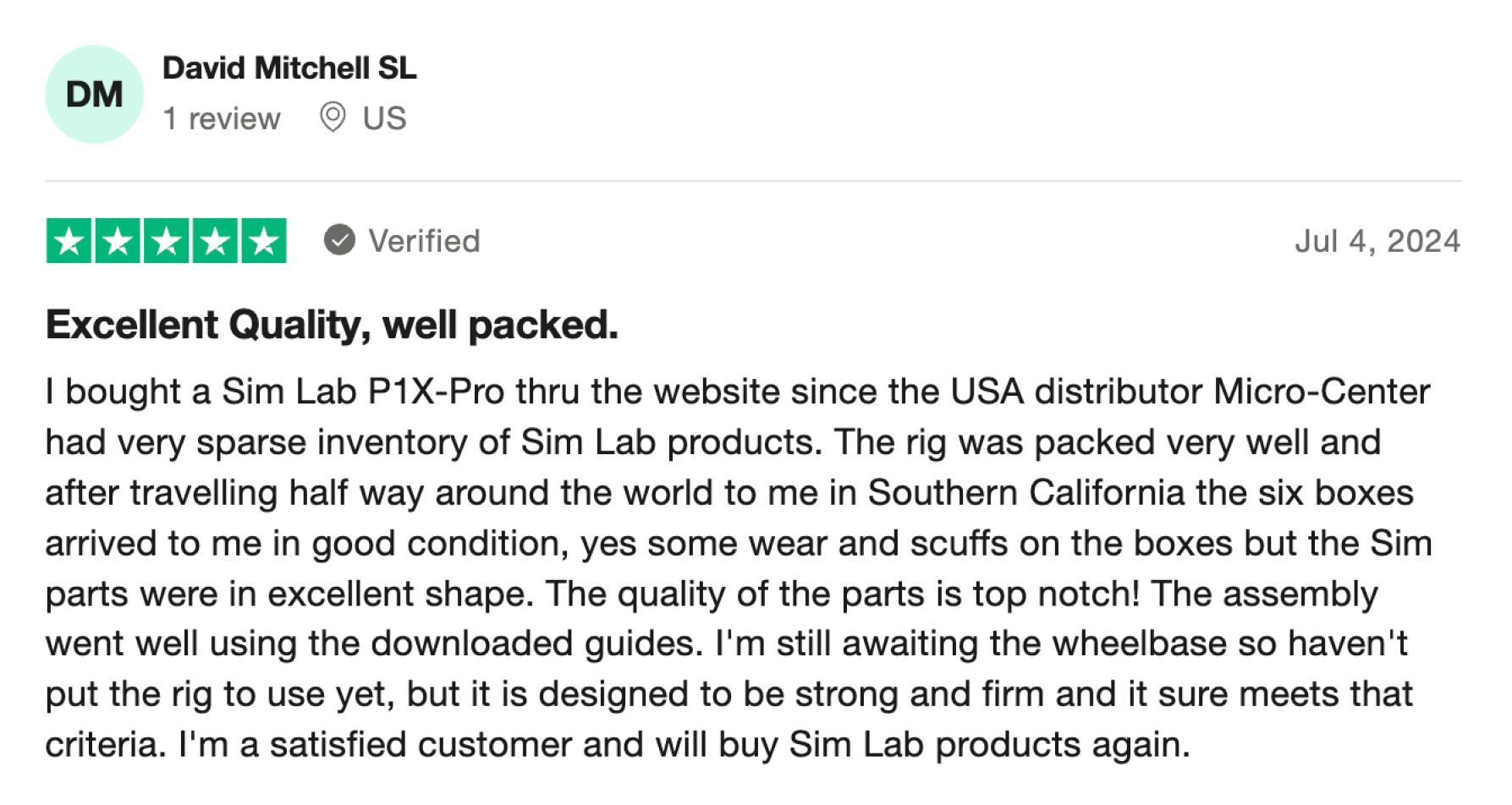Click the "Southern California" text in the review
This screenshot has height=805, width=1512.
coord(1026,493)
